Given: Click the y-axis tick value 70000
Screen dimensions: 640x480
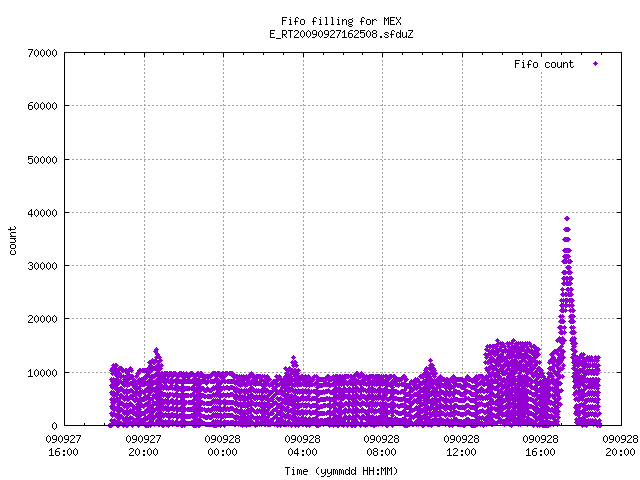Looking at the screenshot, I should click(42, 53).
